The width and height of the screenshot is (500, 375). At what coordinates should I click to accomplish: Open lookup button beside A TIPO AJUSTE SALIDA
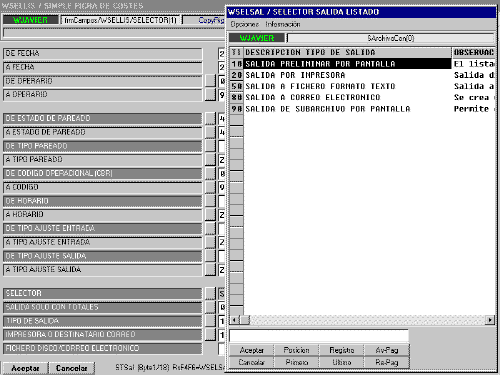coord(210,270)
